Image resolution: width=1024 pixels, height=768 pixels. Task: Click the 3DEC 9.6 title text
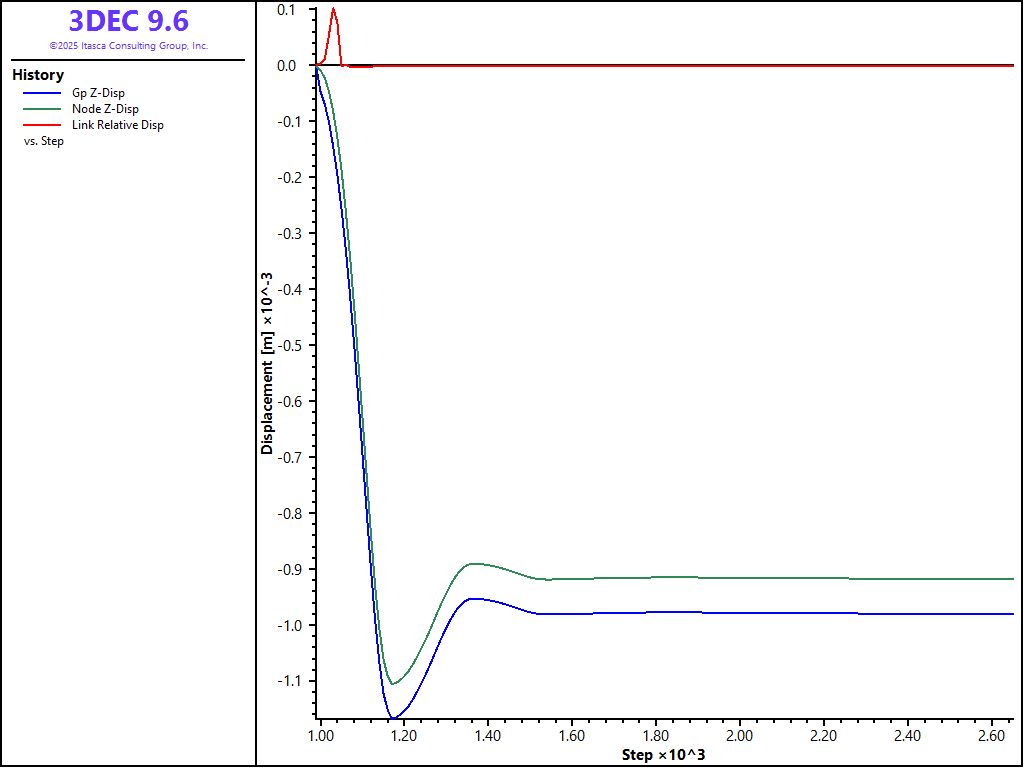point(128,20)
